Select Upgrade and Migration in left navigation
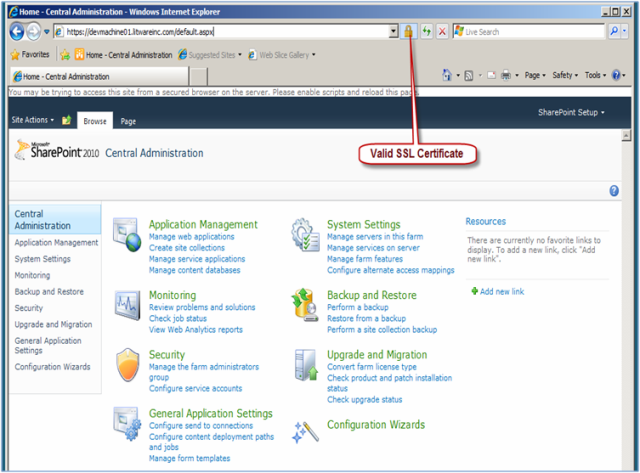Screen dimensions: 640x473 click(x=53, y=324)
